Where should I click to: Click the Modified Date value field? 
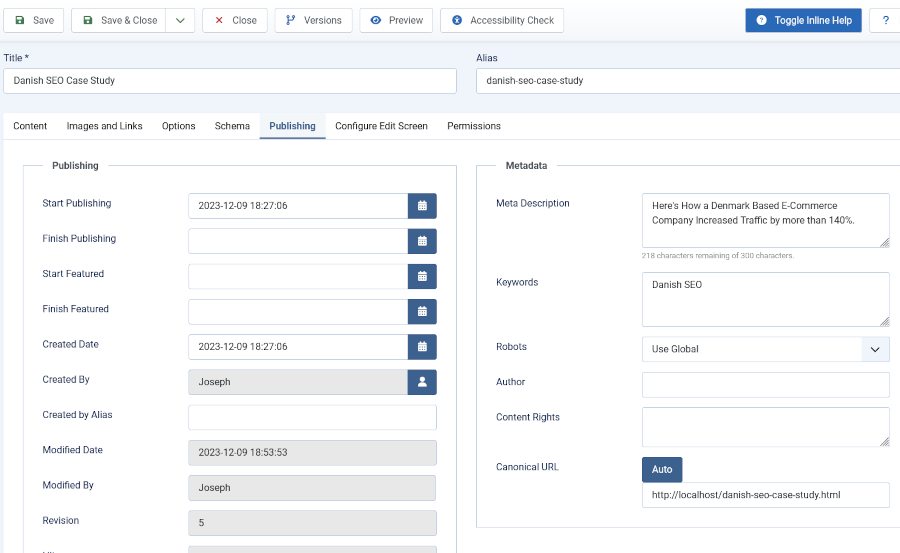(x=312, y=453)
